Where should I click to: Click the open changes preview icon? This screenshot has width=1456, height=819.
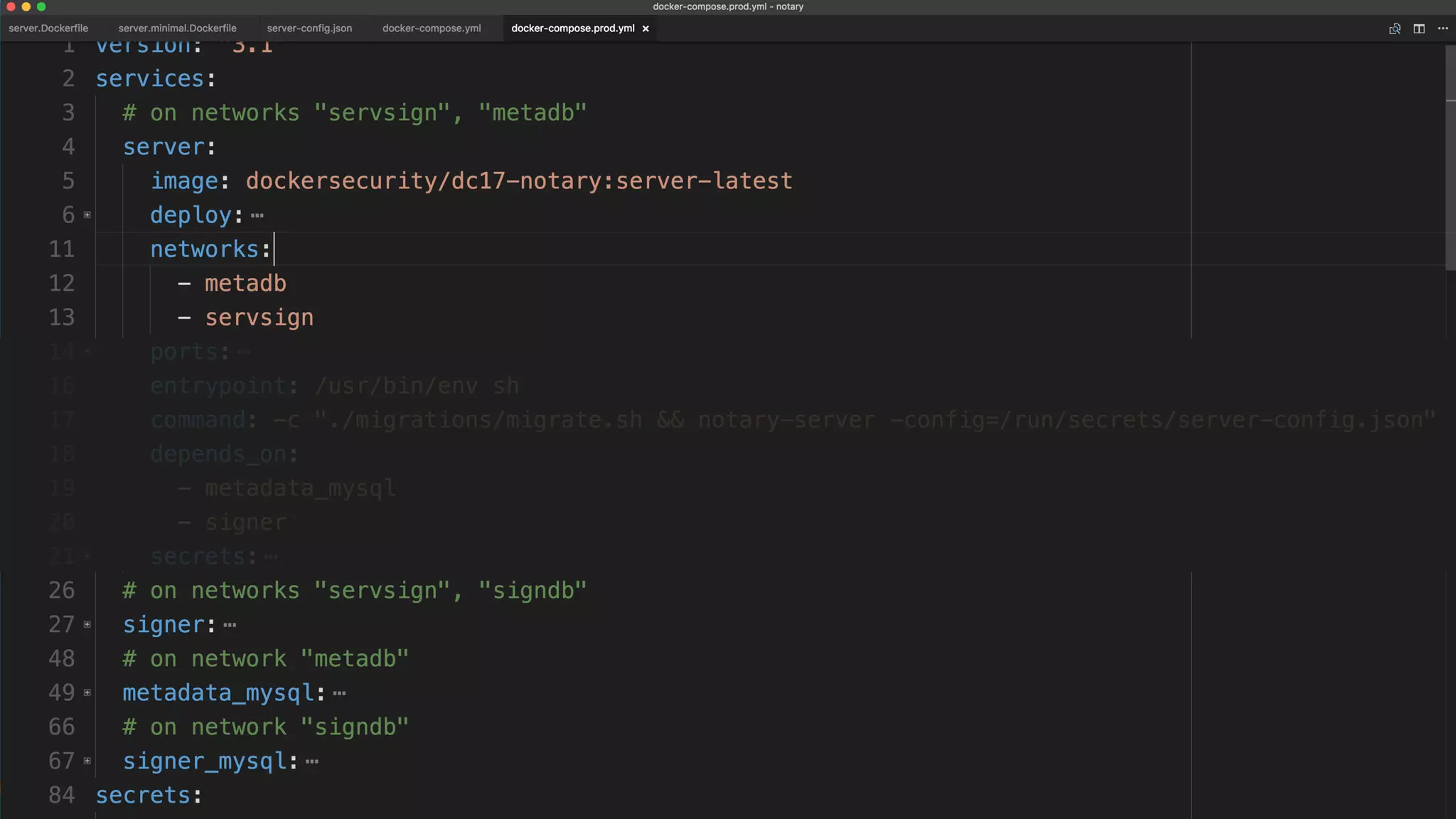point(1394,28)
